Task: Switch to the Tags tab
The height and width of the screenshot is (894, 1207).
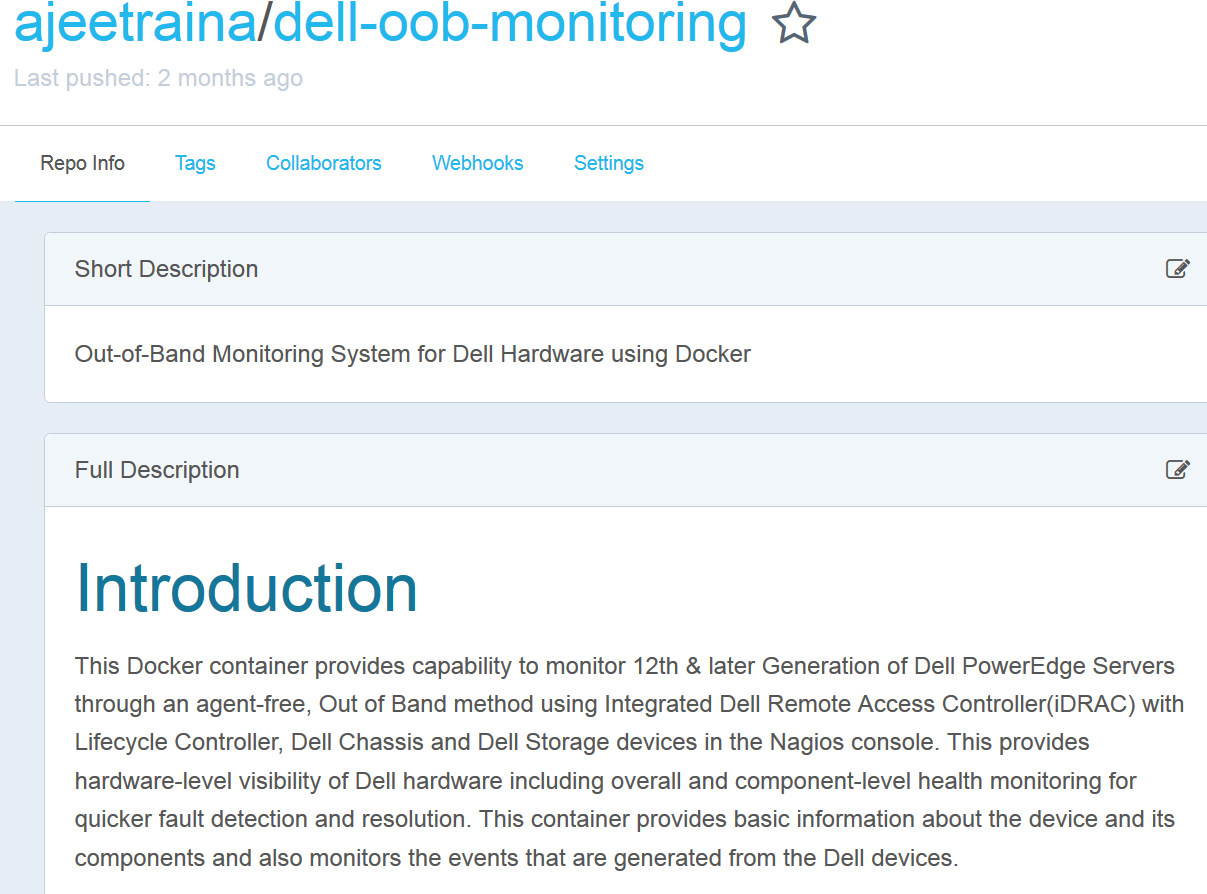Action: [195, 163]
